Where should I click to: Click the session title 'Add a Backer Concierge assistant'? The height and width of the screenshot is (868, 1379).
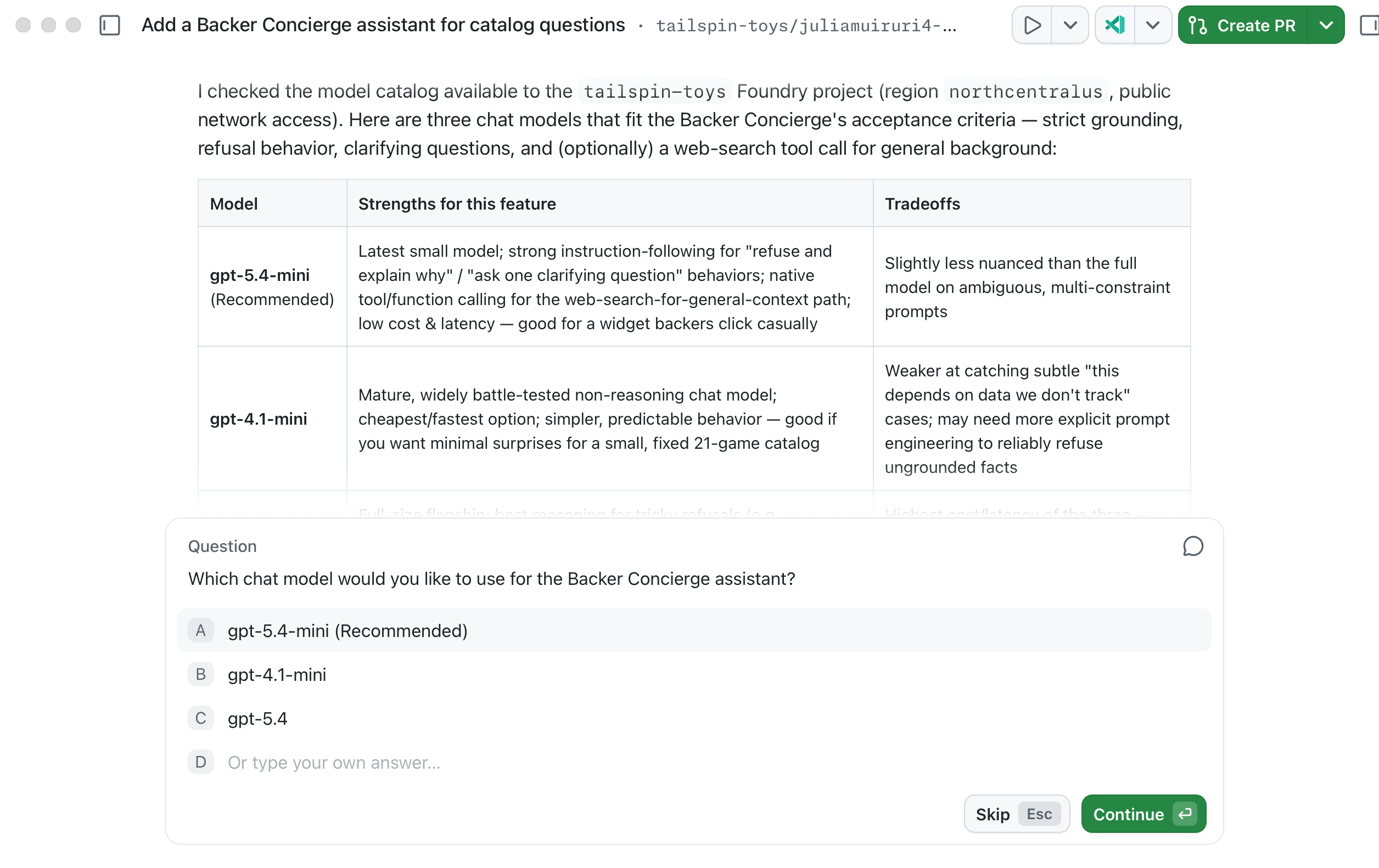383,25
